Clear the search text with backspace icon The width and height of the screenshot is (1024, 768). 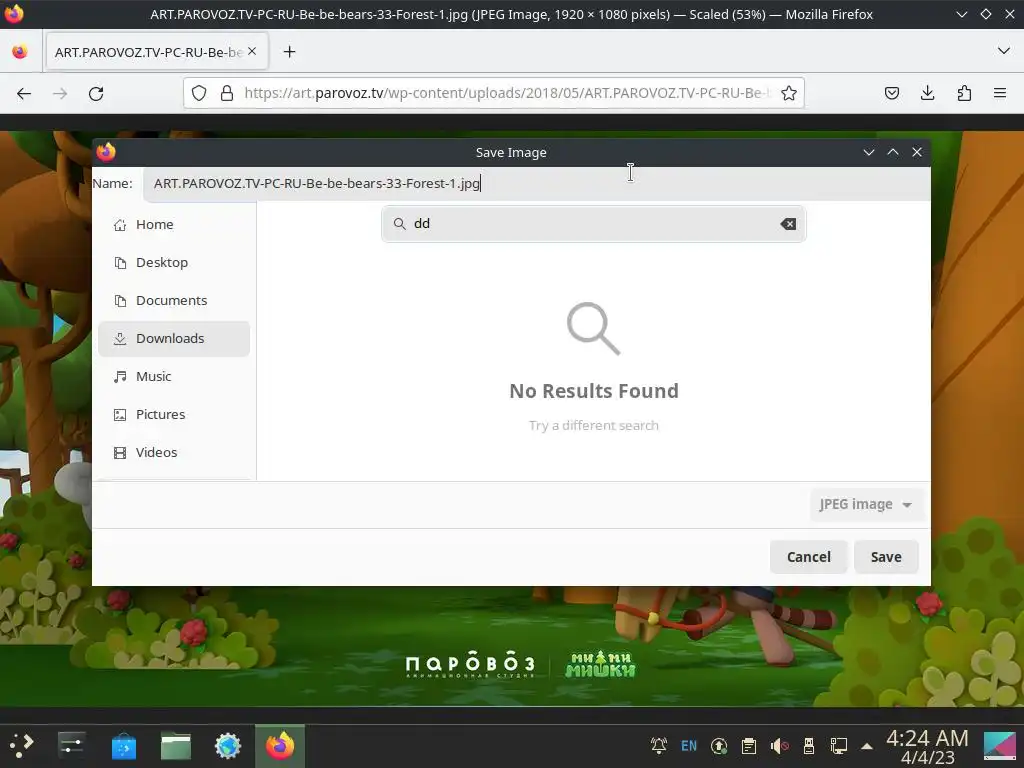click(788, 224)
